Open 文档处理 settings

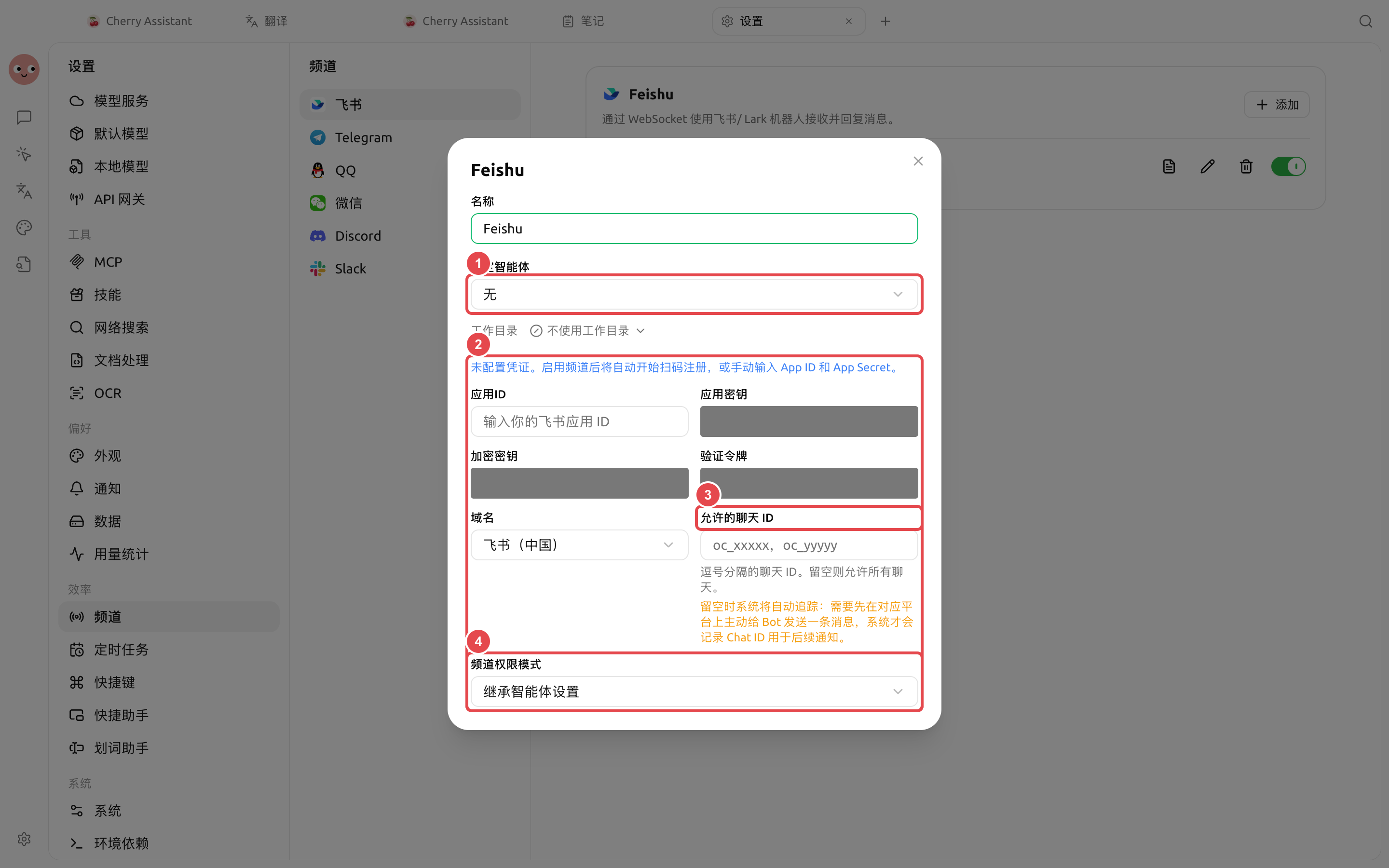[x=169, y=360]
